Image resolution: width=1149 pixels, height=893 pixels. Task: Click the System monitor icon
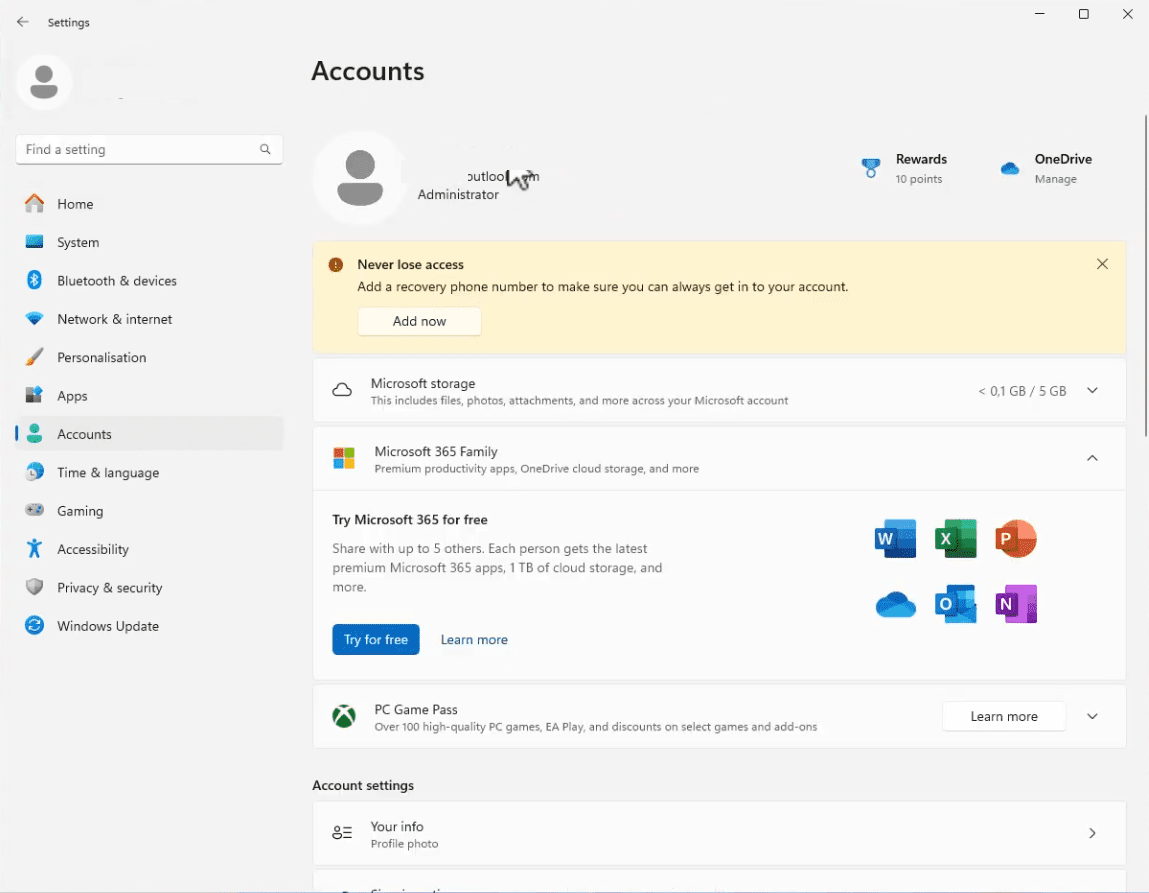point(34,242)
